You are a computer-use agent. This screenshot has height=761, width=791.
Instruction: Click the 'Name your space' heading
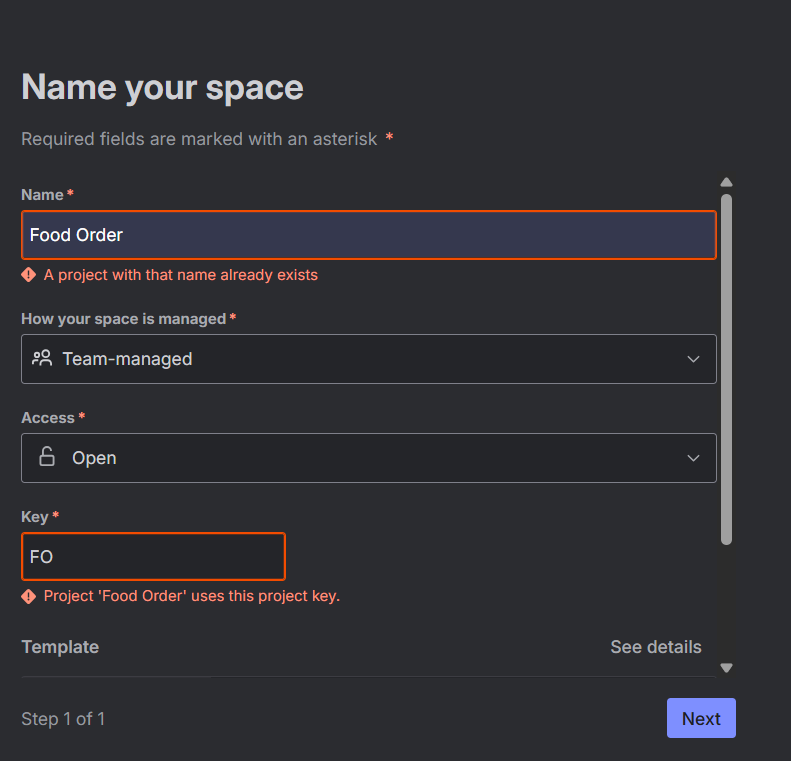(162, 88)
